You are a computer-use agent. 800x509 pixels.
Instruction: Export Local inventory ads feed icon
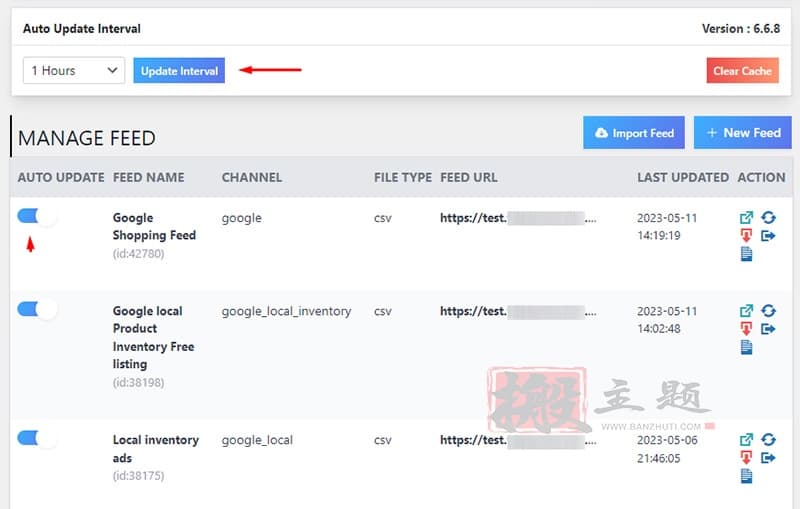point(768,458)
